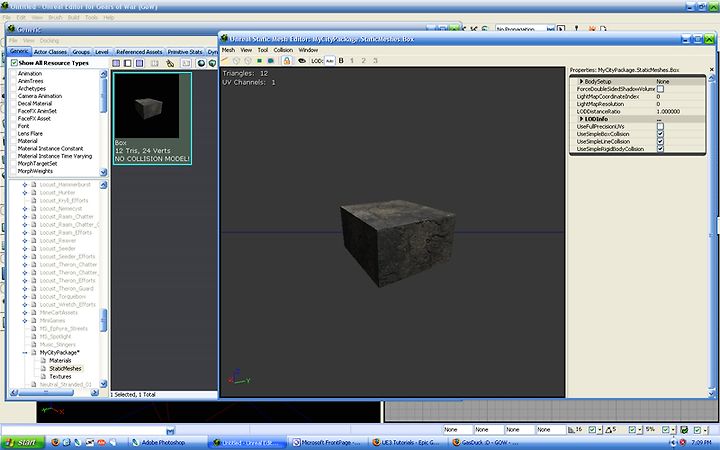Screen dimensions: 720x450
Task: Toggle the Font resource type checkbox
Action: pyautogui.click(x=13, y=126)
